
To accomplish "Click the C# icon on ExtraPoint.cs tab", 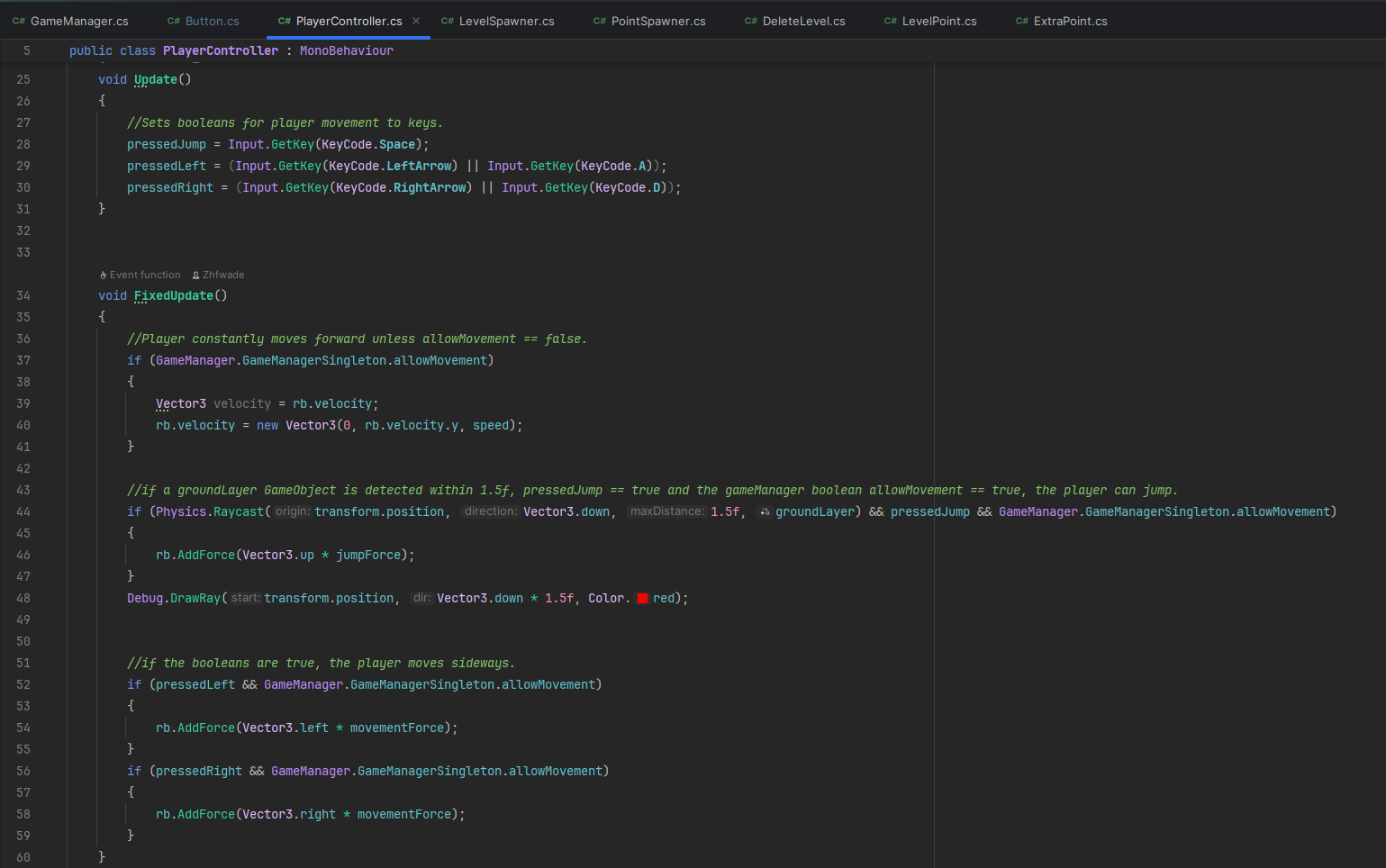I will point(1022,21).
